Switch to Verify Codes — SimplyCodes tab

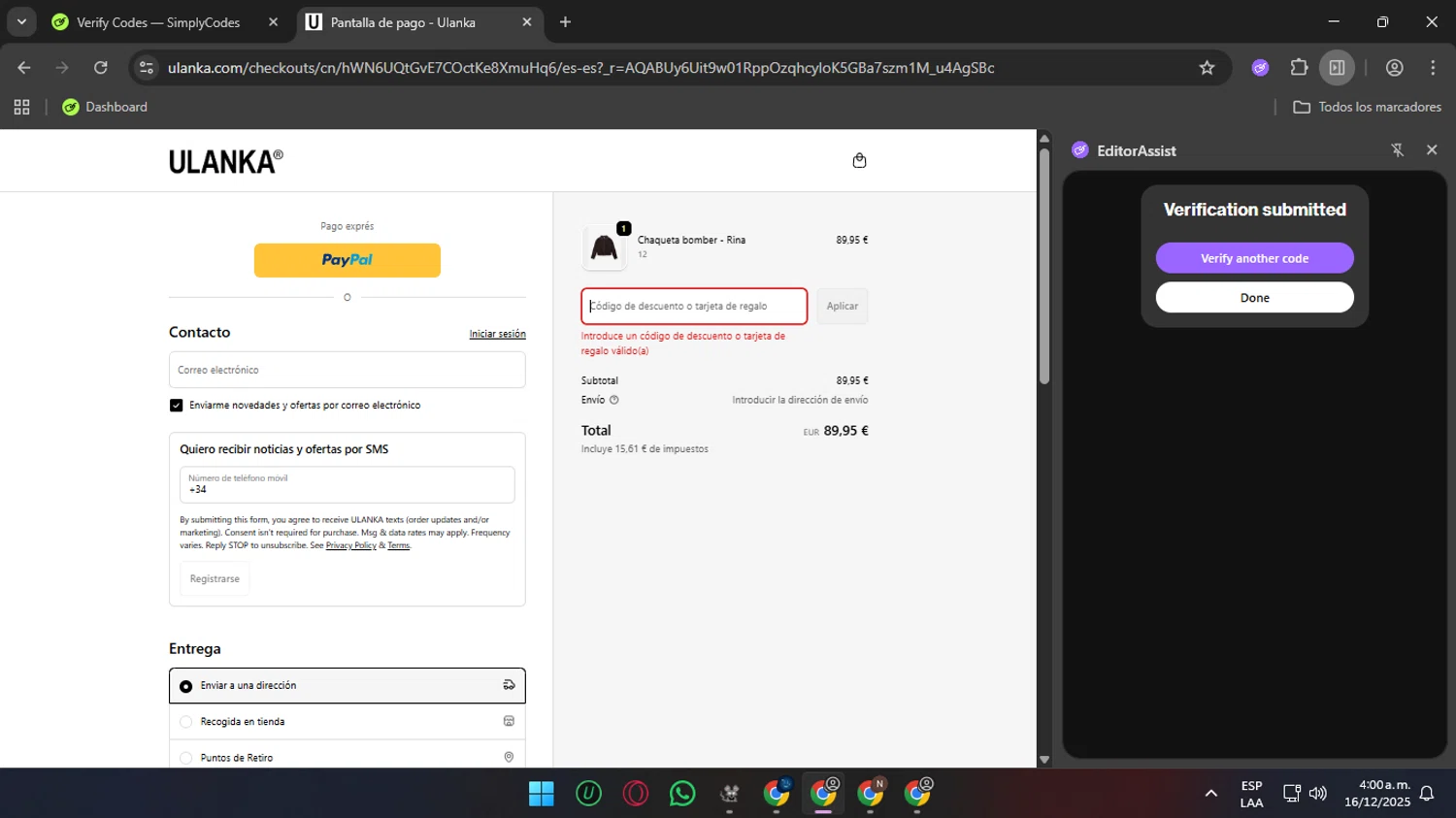pos(157,22)
